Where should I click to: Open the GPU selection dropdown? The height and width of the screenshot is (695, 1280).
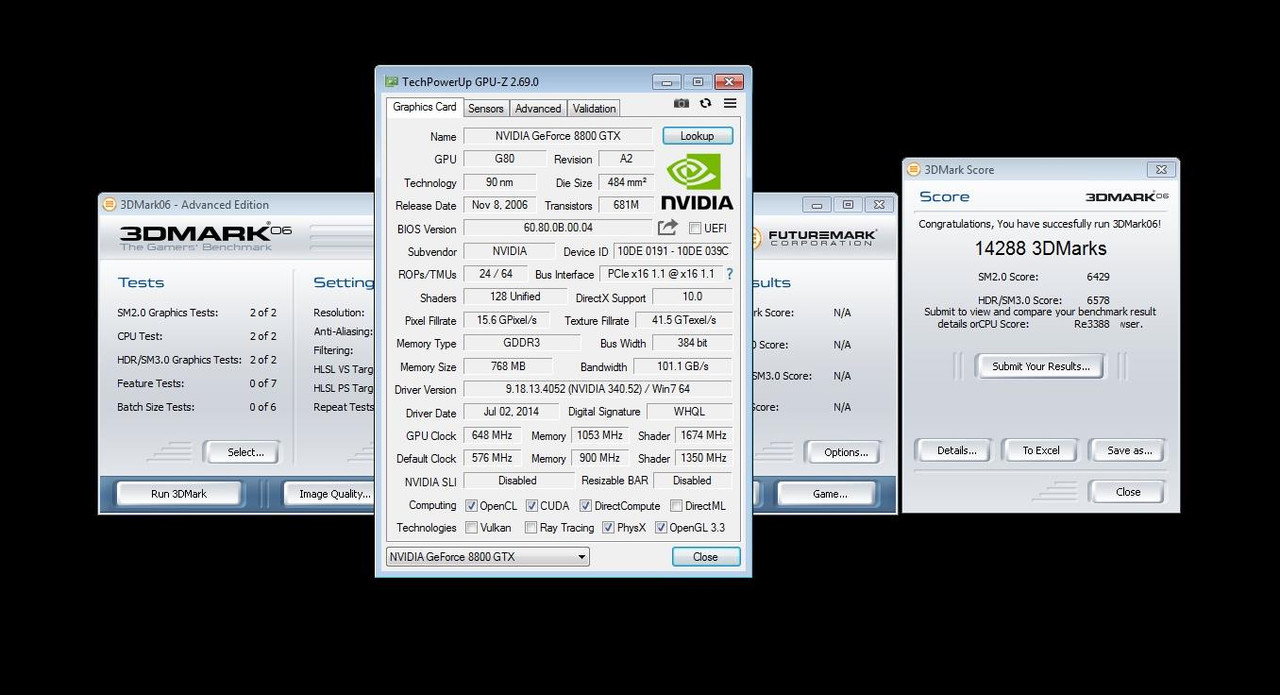(x=487, y=557)
